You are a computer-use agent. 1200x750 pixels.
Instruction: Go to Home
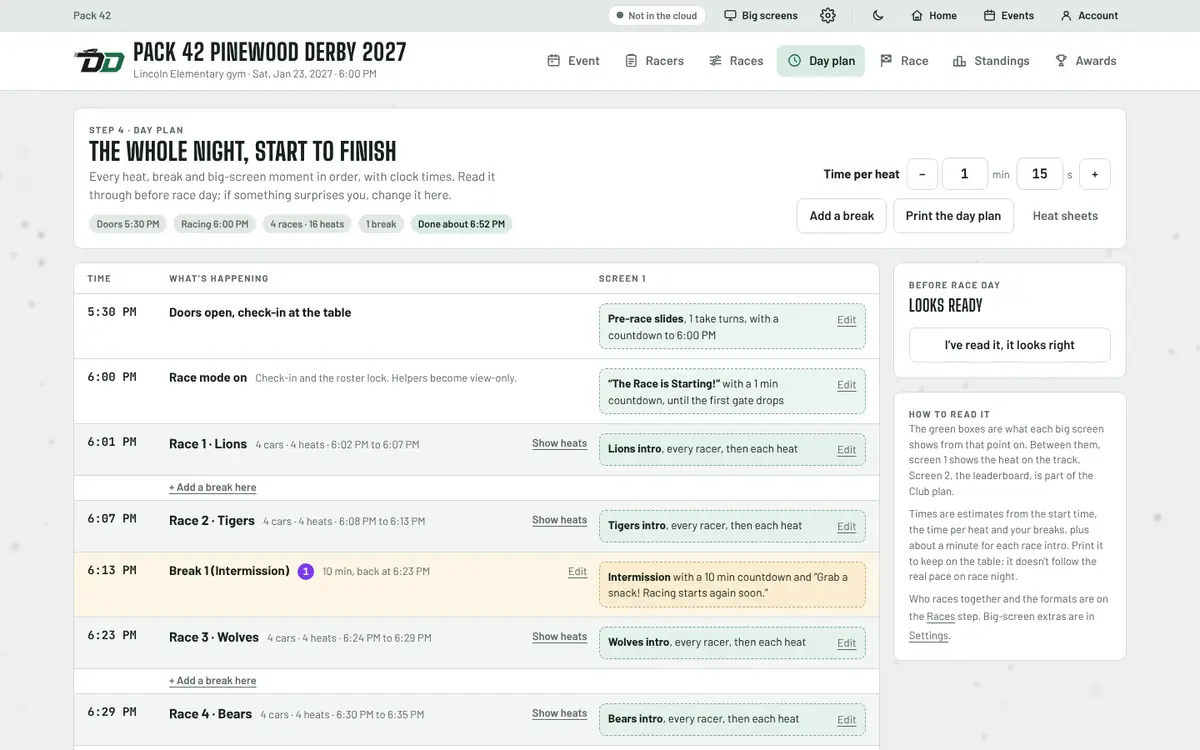tap(934, 16)
